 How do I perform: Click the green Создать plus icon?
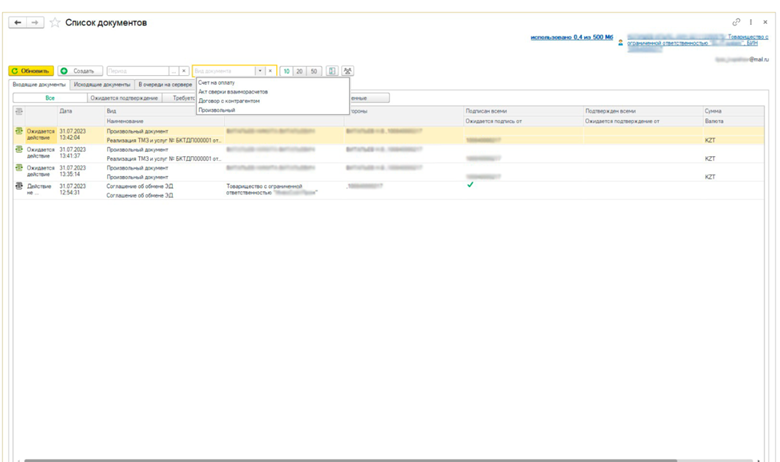point(64,71)
